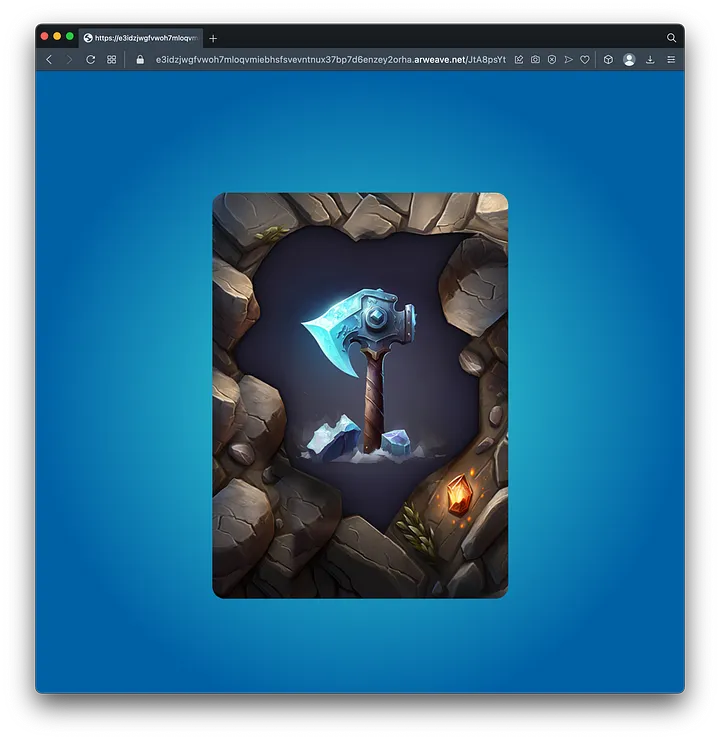Minimize the window with yellow button

pos(57,36)
